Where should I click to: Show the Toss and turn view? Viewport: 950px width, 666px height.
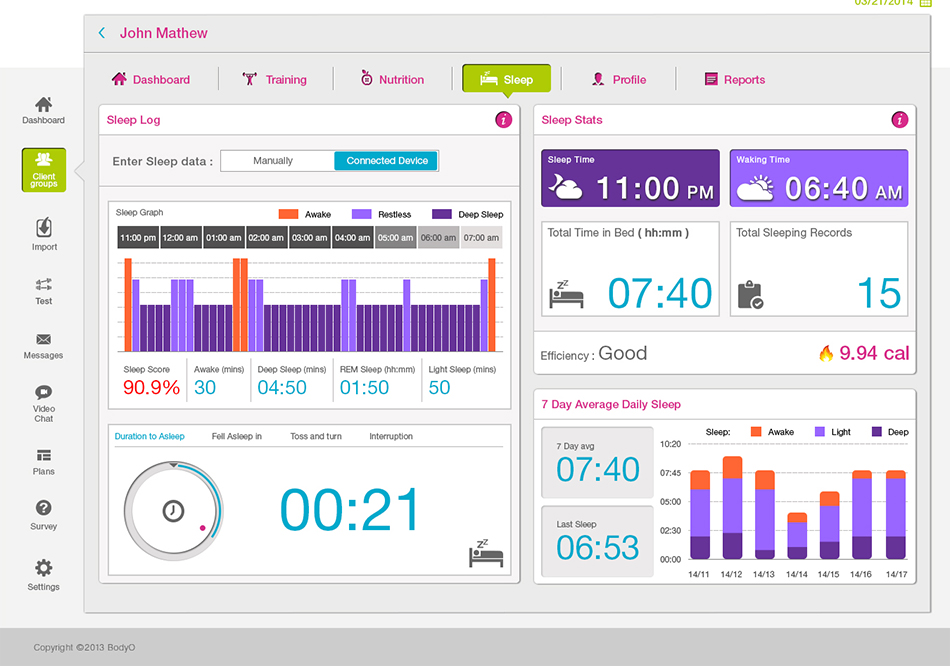[314, 437]
